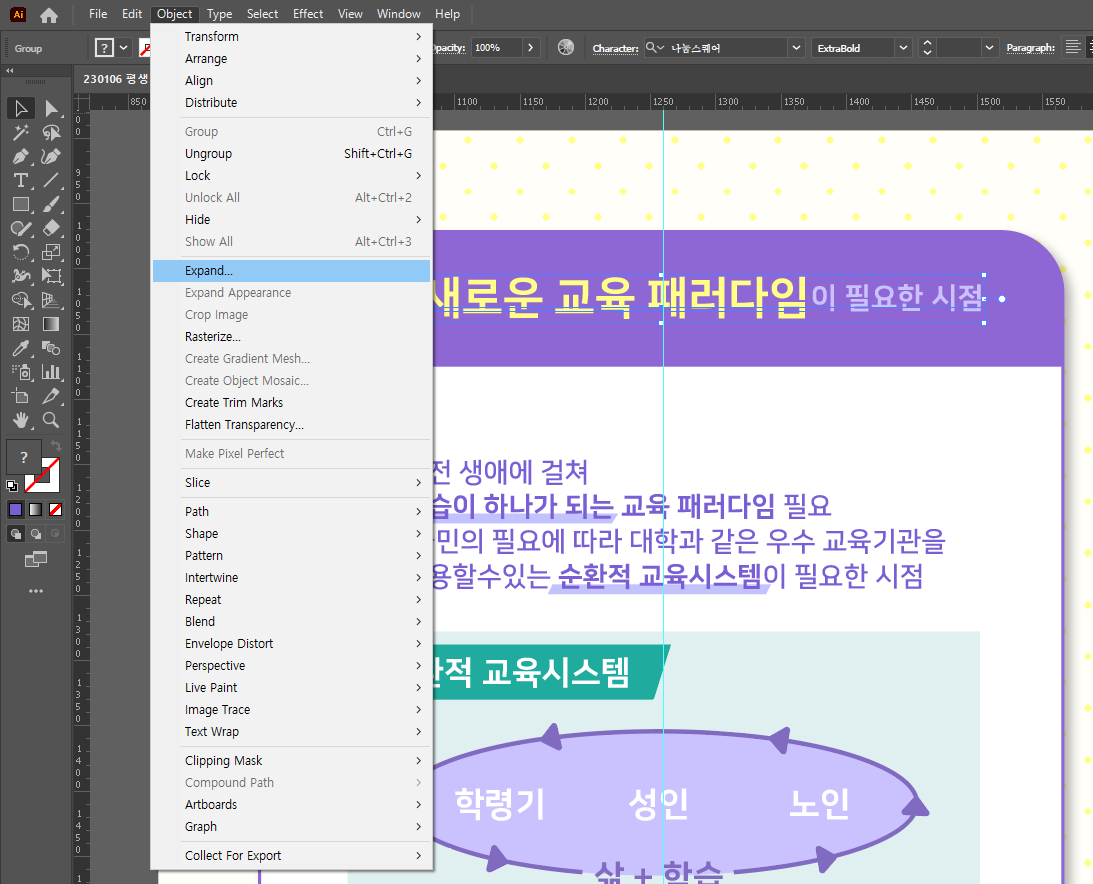The height and width of the screenshot is (884, 1093).
Task: Click the Recolor Artwork wheel icon
Action: pyautogui.click(x=566, y=47)
